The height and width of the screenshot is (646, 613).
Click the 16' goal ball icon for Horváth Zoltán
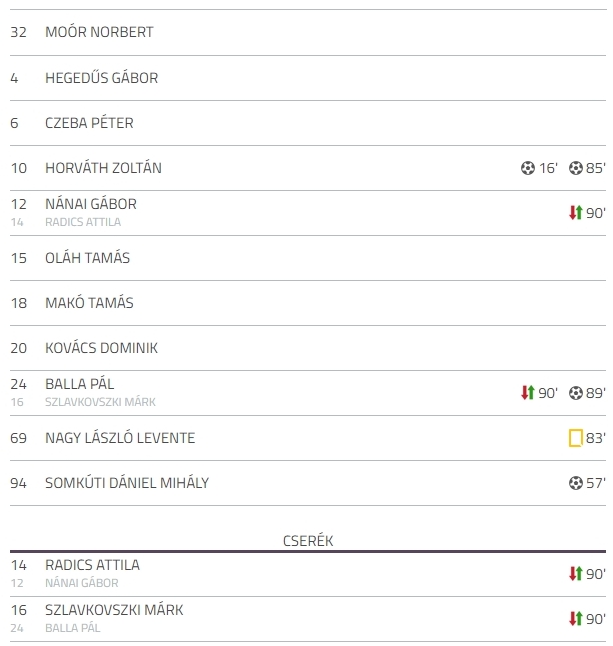pyautogui.click(x=527, y=168)
